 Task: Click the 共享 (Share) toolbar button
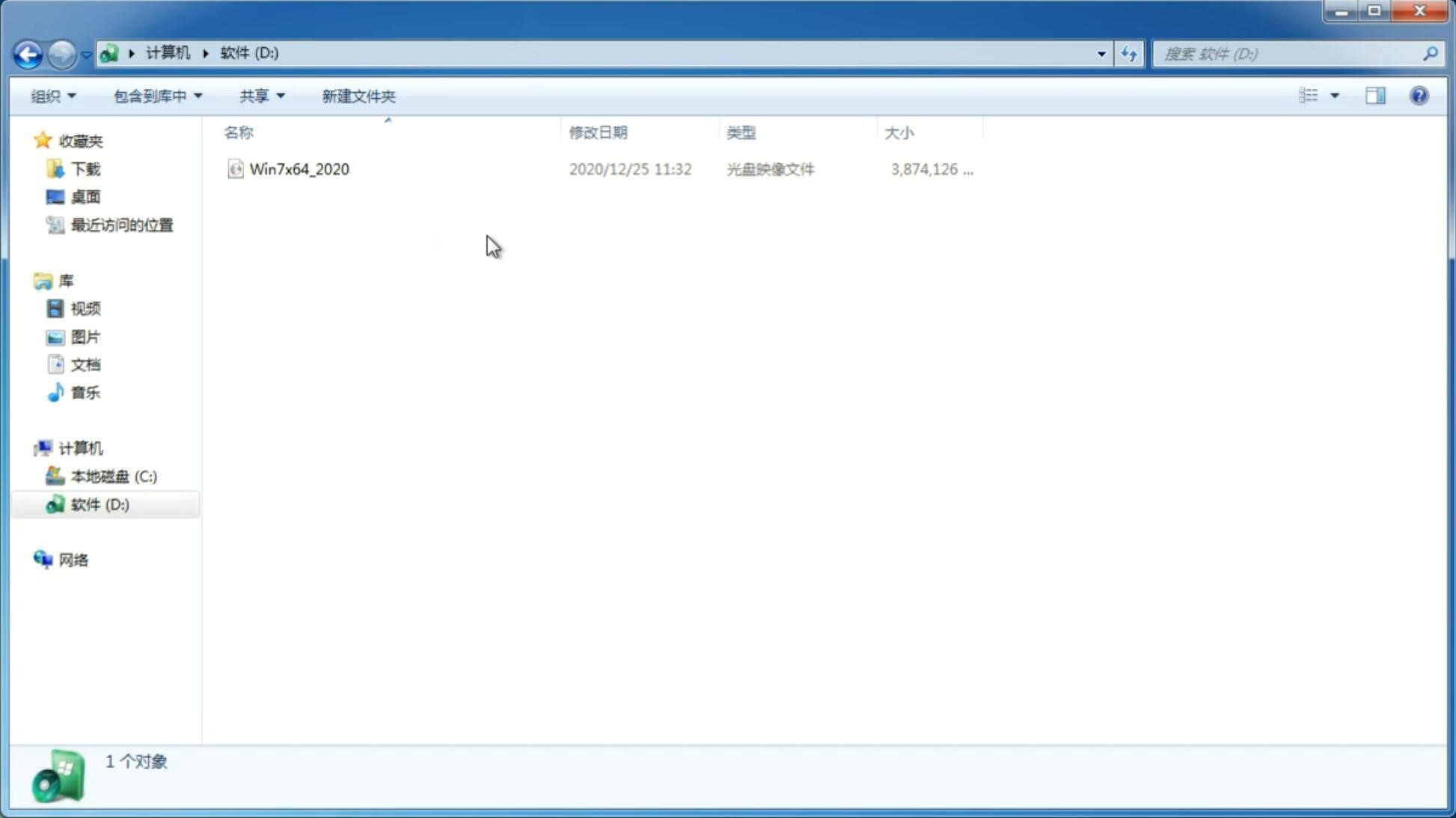[260, 95]
